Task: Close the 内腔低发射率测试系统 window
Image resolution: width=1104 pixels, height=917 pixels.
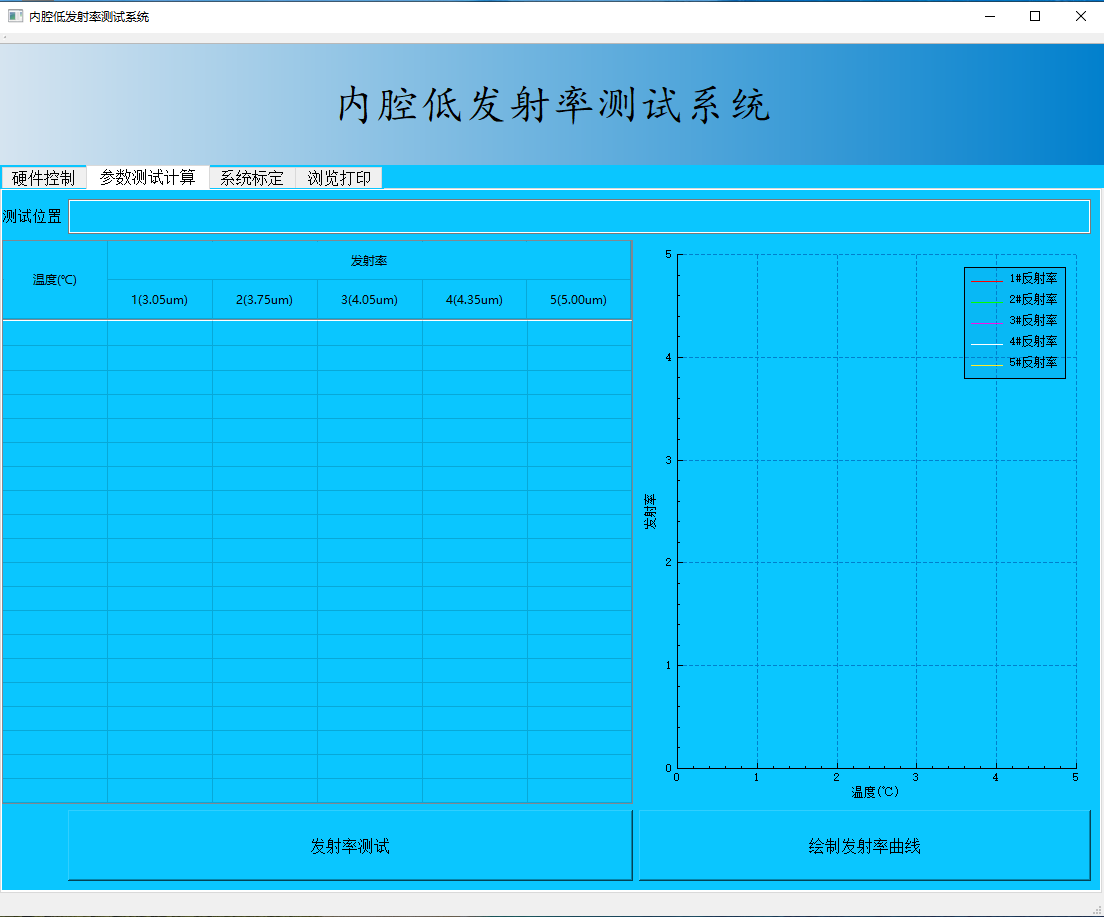Action: 1081,16
